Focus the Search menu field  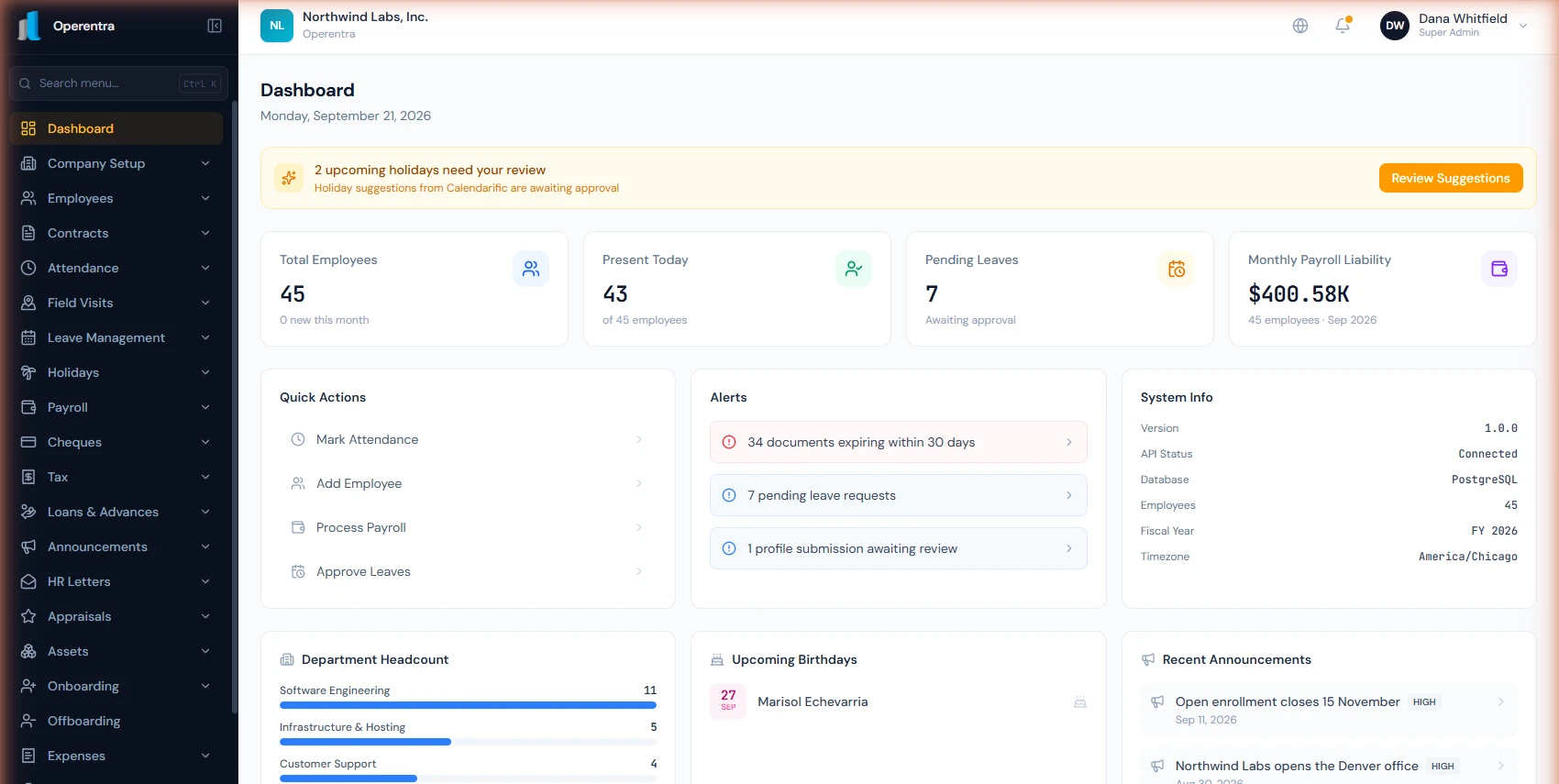(x=116, y=83)
